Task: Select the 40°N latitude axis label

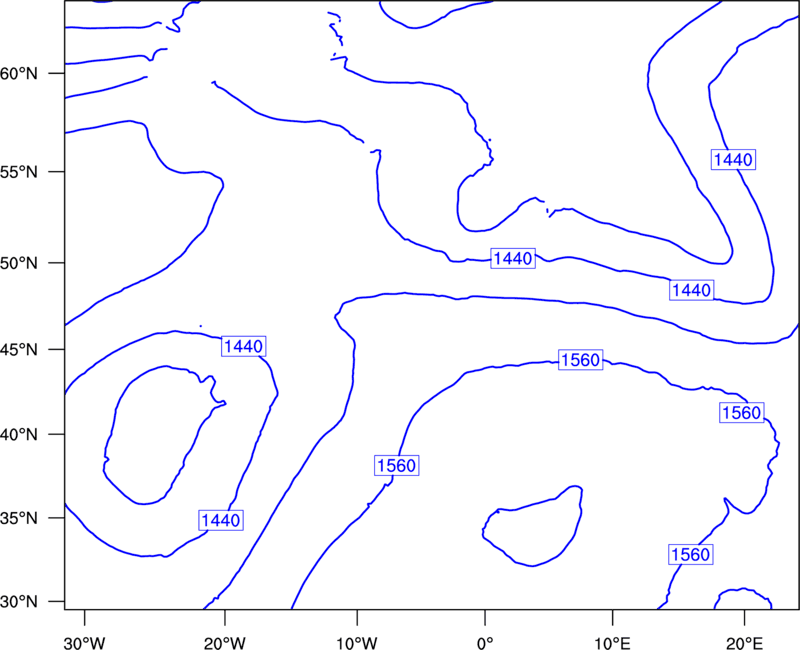Action: (x=19, y=435)
